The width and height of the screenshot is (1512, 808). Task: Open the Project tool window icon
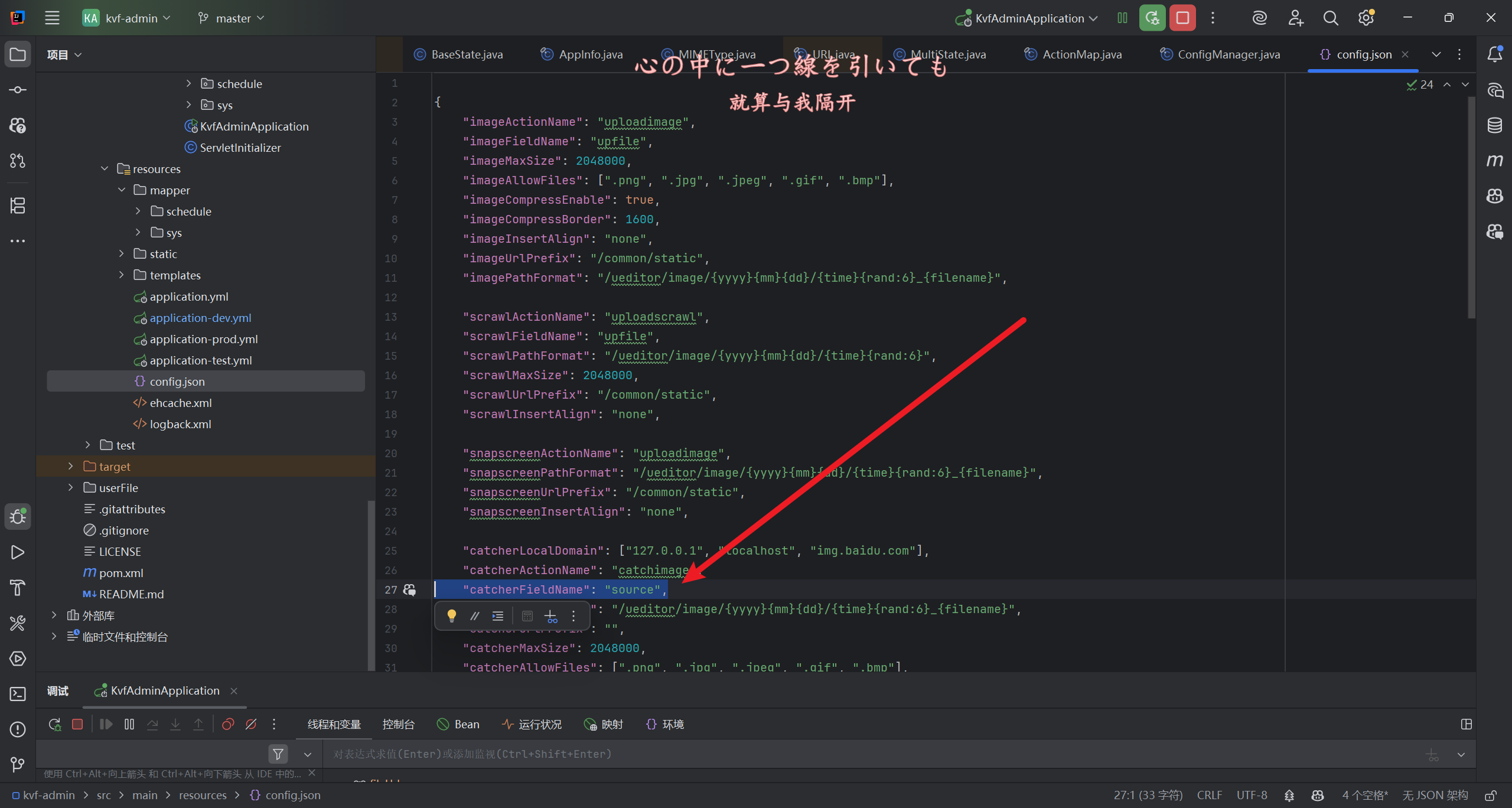[x=18, y=54]
